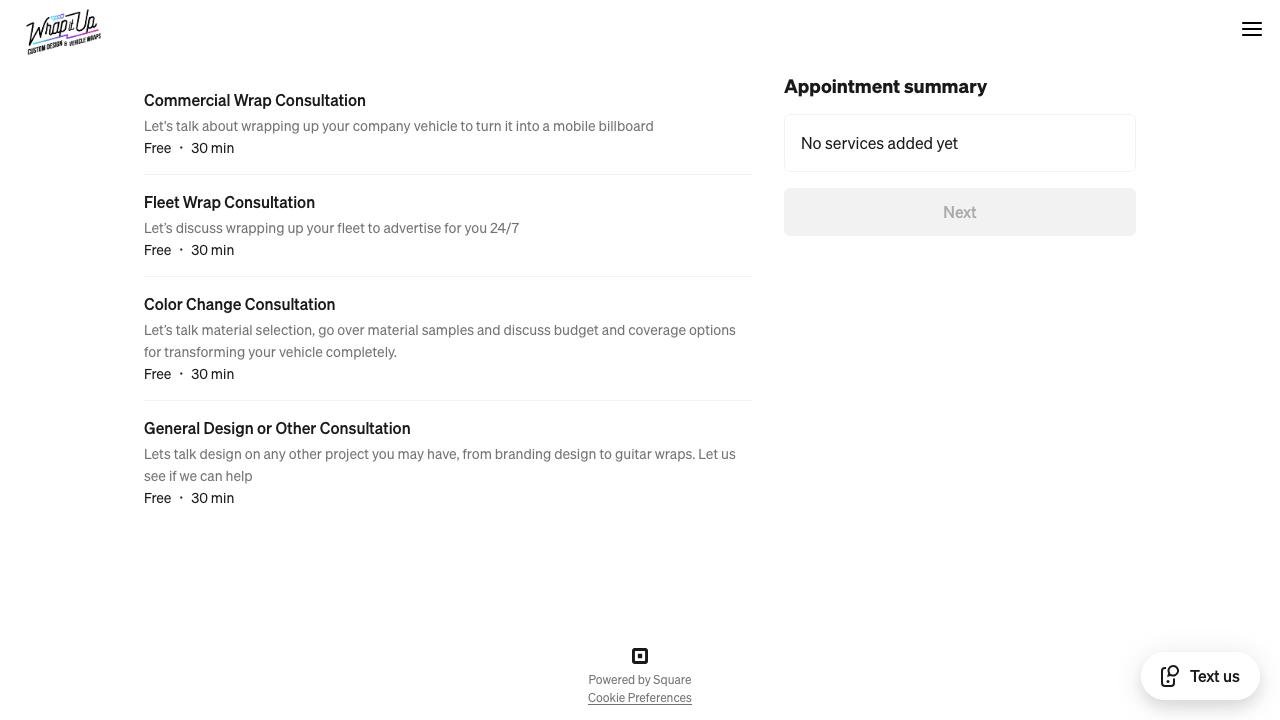The width and height of the screenshot is (1280, 720).
Task: Select General Design or Other Consultation
Action: [277, 428]
